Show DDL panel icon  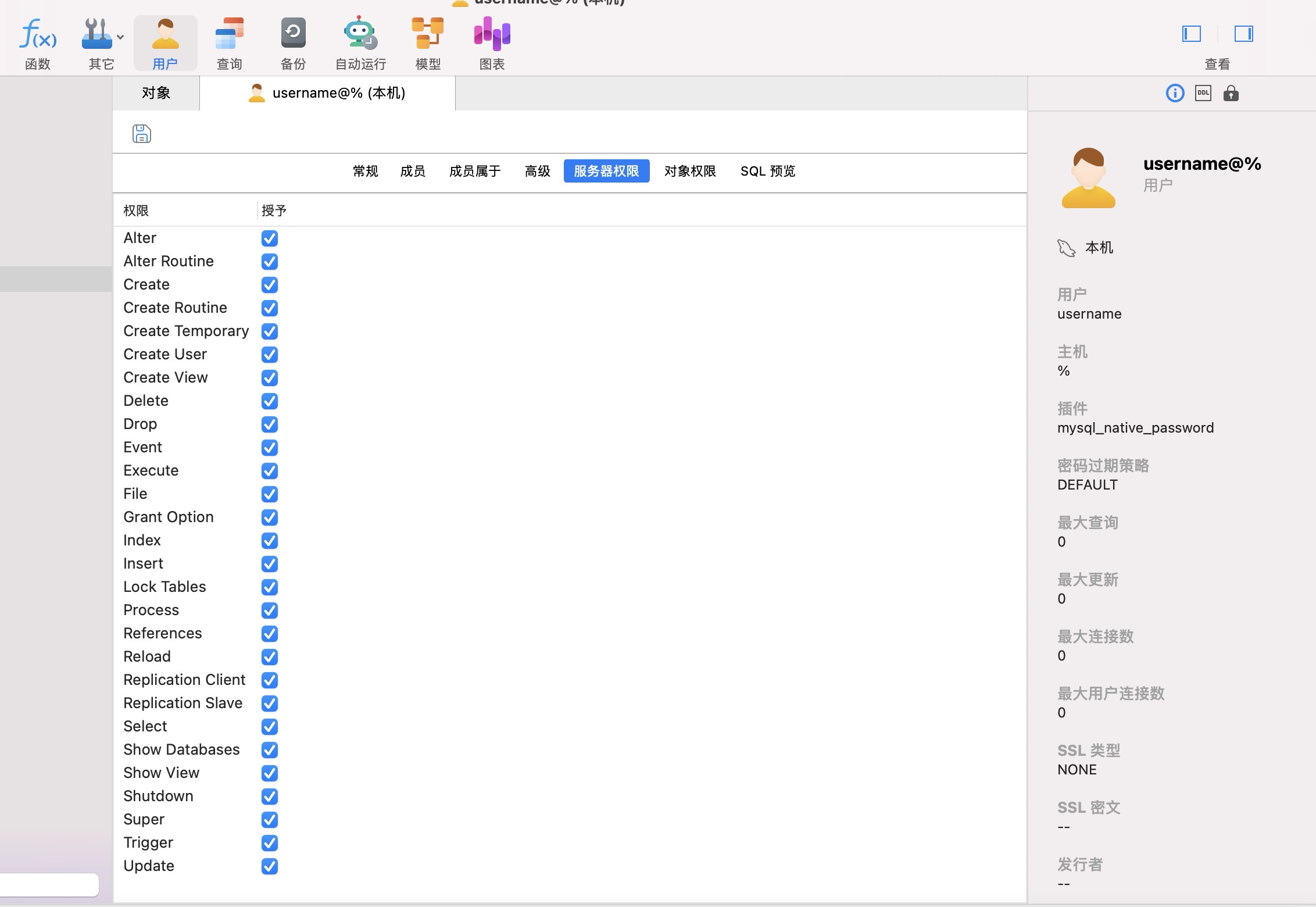pos(1203,93)
